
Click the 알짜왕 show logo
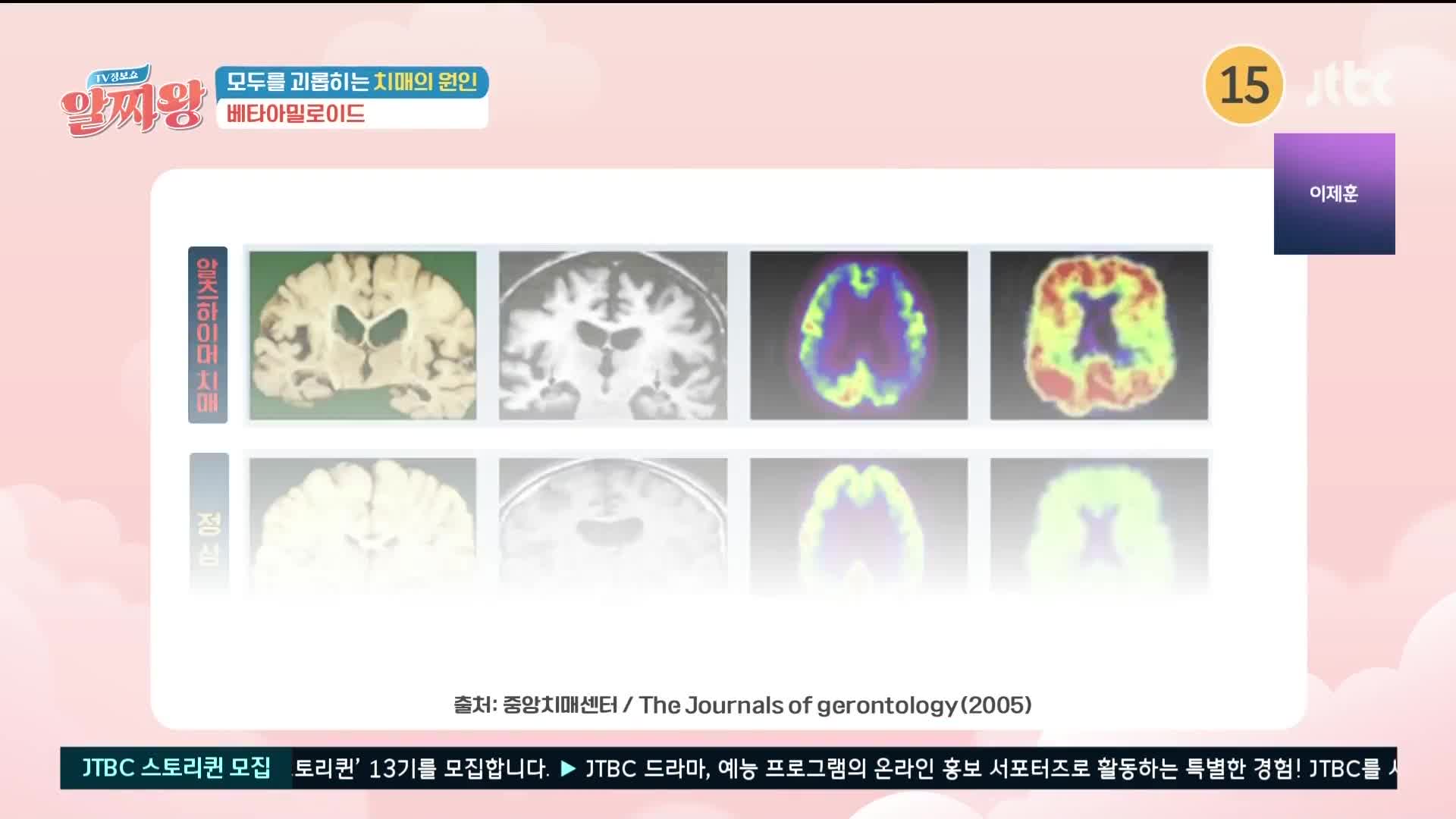(x=133, y=101)
